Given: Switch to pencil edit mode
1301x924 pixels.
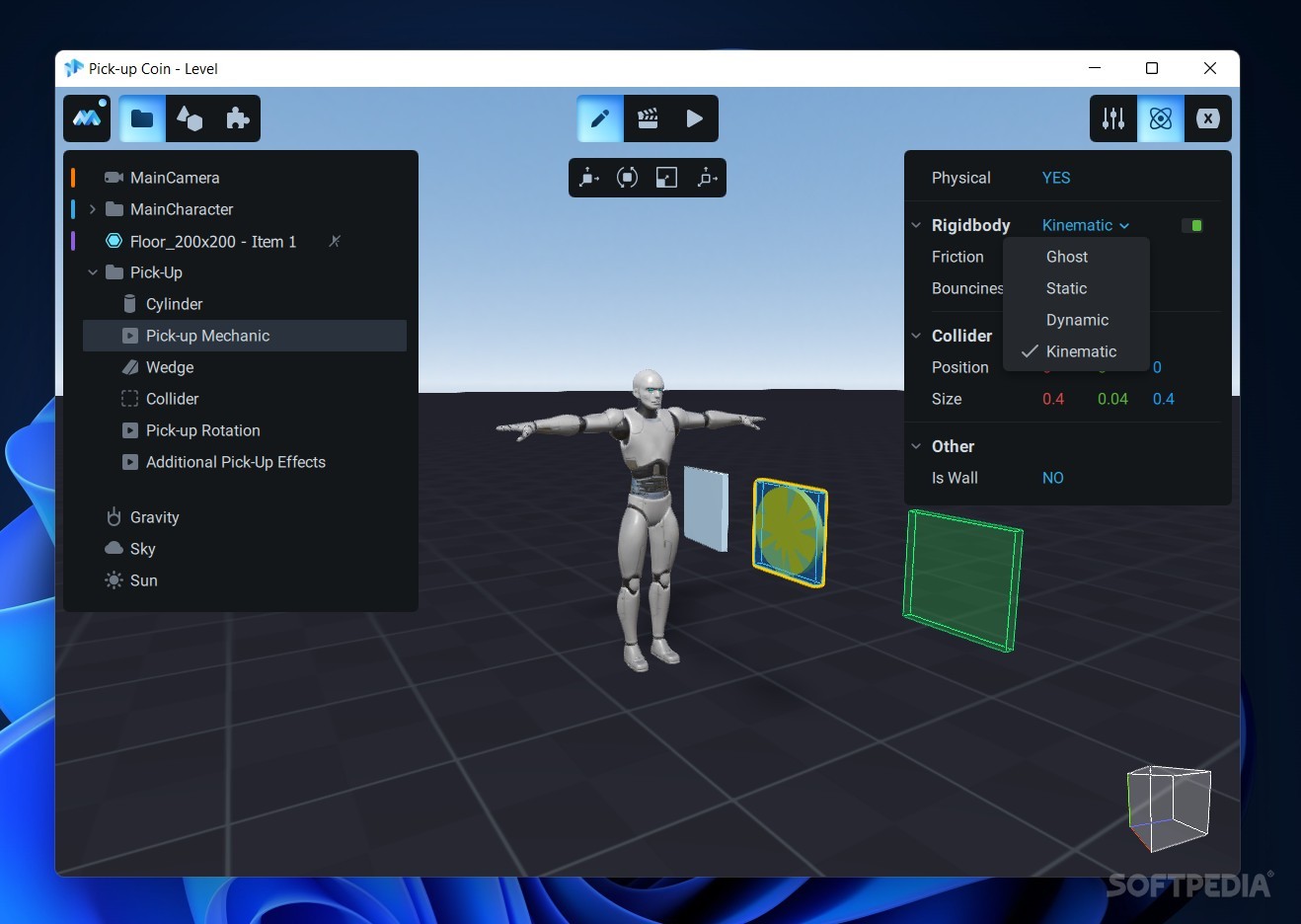Looking at the screenshot, I should pos(600,118).
